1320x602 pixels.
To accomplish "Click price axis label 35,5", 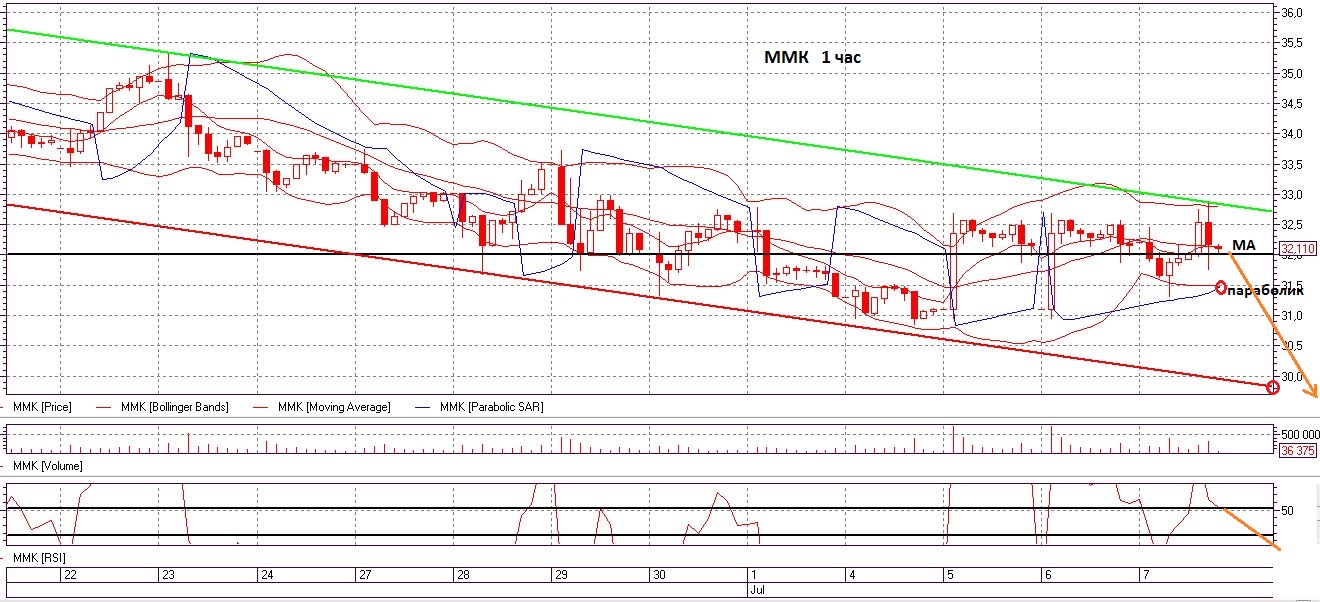I will click(x=1292, y=43).
